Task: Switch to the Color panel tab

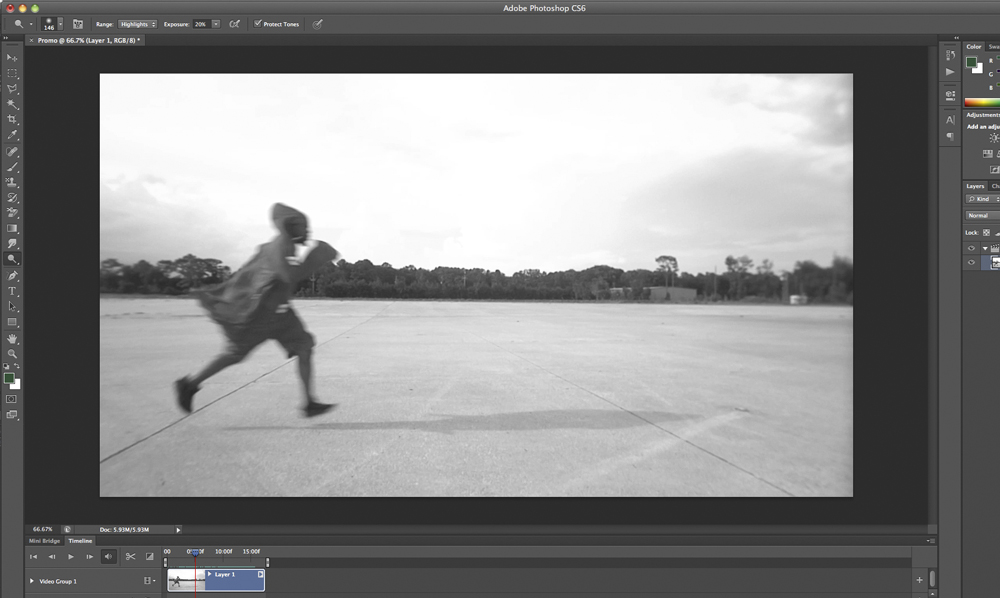Action: click(973, 47)
